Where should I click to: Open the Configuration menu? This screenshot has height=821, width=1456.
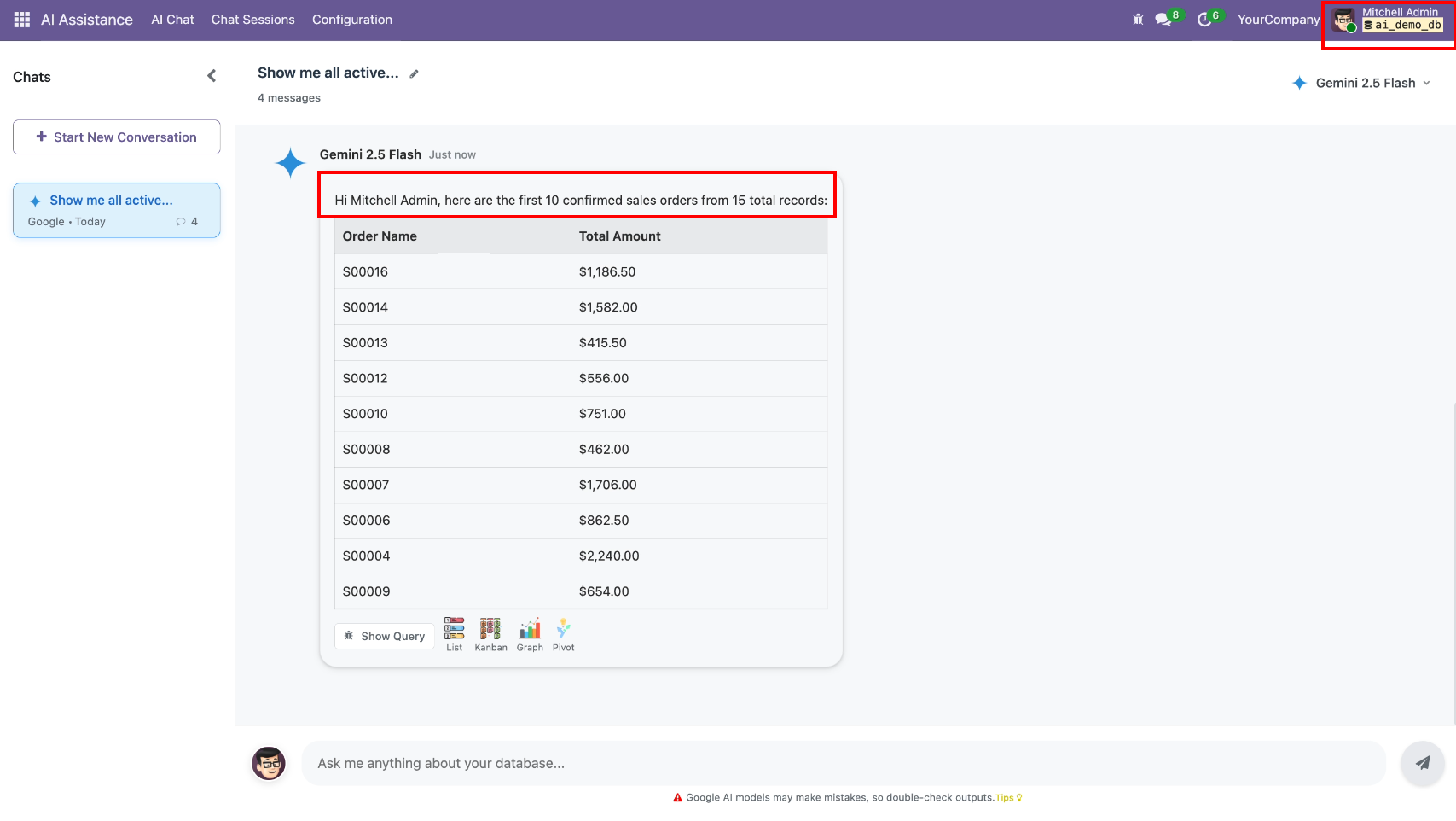[x=352, y=20]
